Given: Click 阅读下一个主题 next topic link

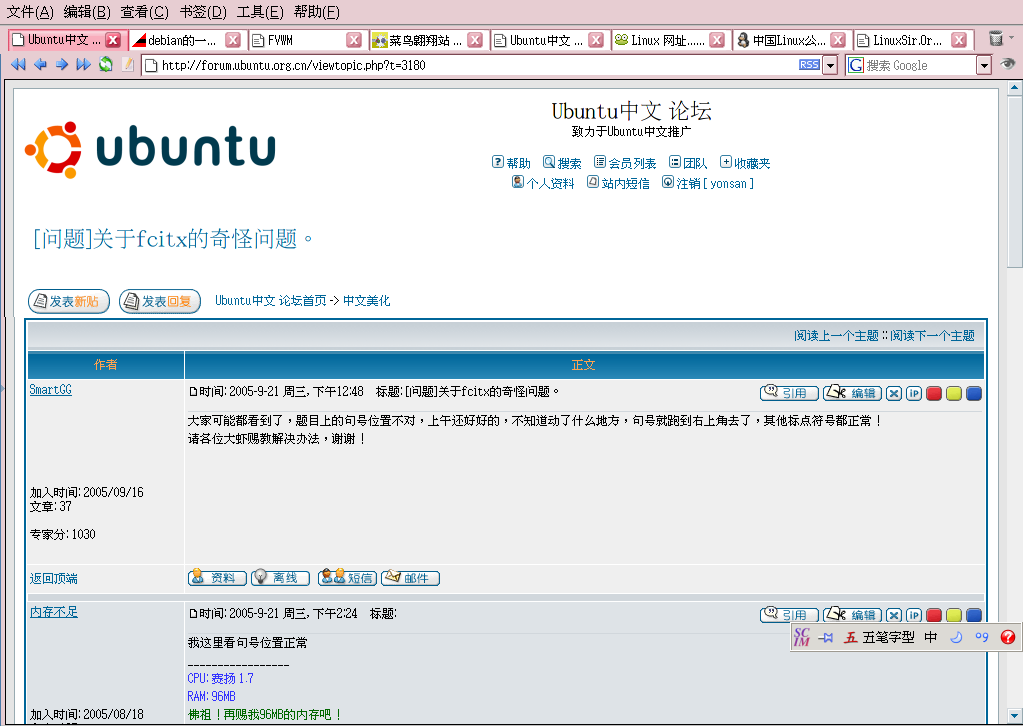Looking at the screenshot, I should (x=932, y=336).
